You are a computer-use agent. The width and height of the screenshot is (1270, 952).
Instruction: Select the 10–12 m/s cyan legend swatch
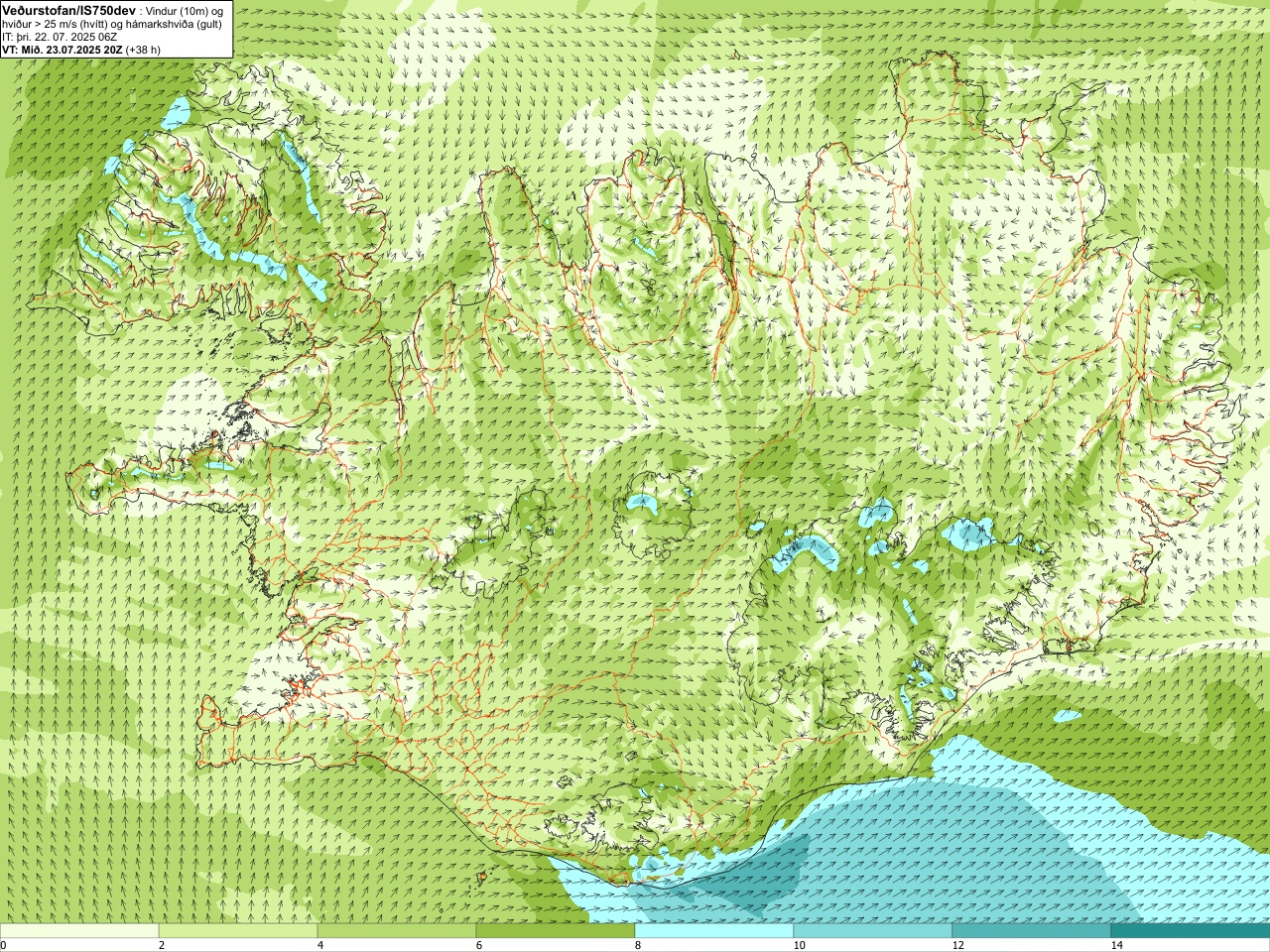pyautogui.click(x=873, y=931)
